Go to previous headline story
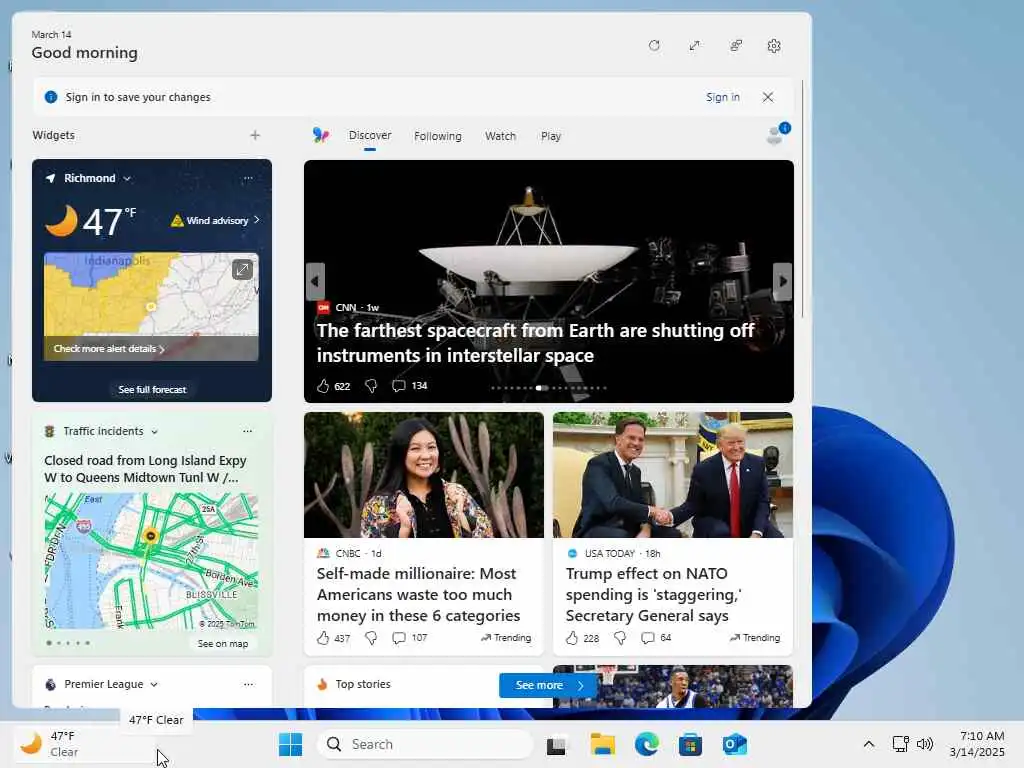 point(315,281)
